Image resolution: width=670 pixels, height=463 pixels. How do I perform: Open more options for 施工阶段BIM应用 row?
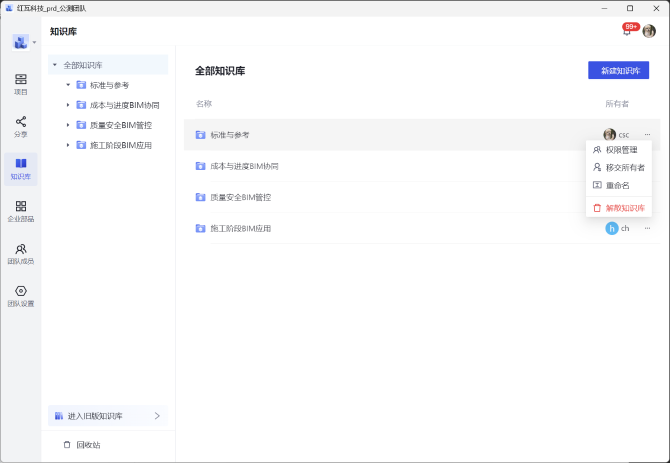pos(647,228)
